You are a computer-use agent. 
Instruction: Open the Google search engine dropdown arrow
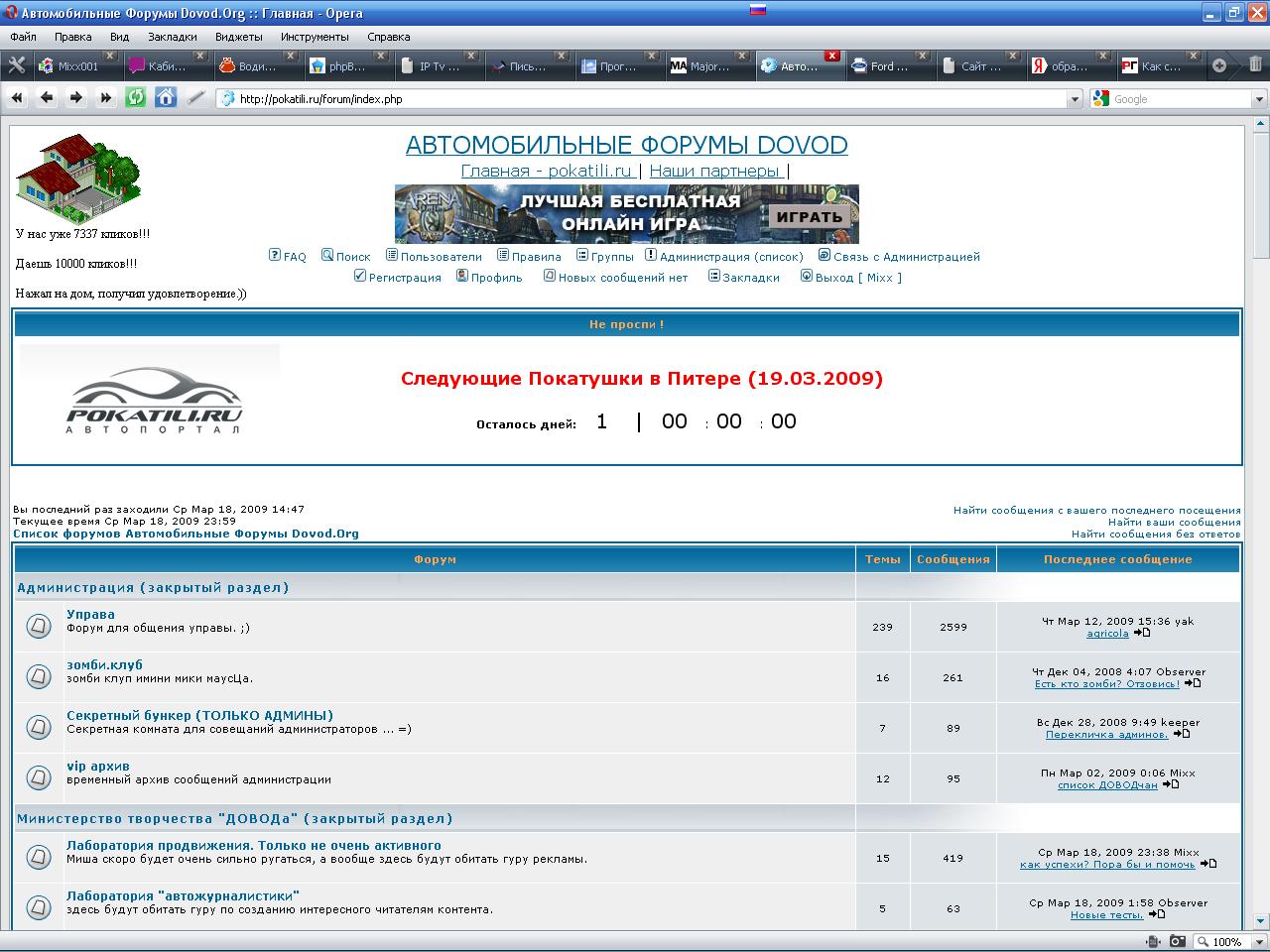point(1259,99)
